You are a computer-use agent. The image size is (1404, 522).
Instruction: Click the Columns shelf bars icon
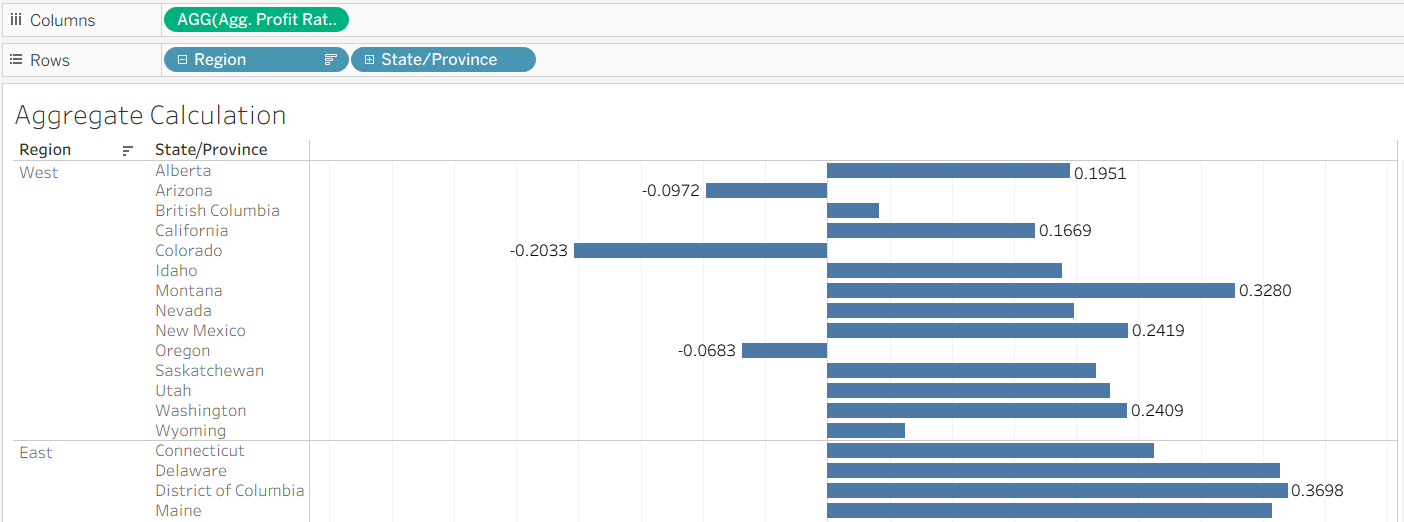(15, 20)
